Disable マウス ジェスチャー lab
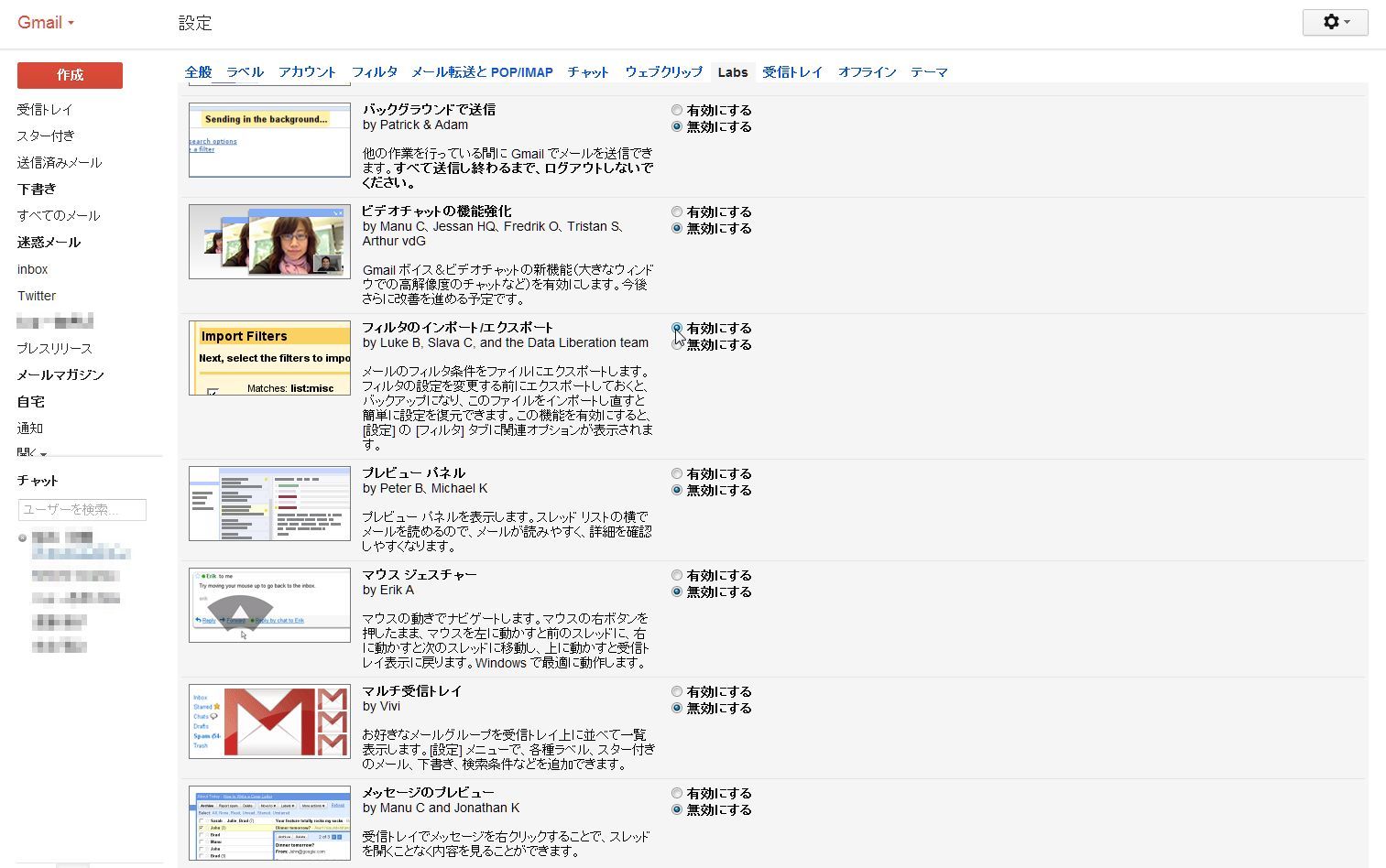The height and width of the screenshot is (868, 1386). [x=677, y=591]
